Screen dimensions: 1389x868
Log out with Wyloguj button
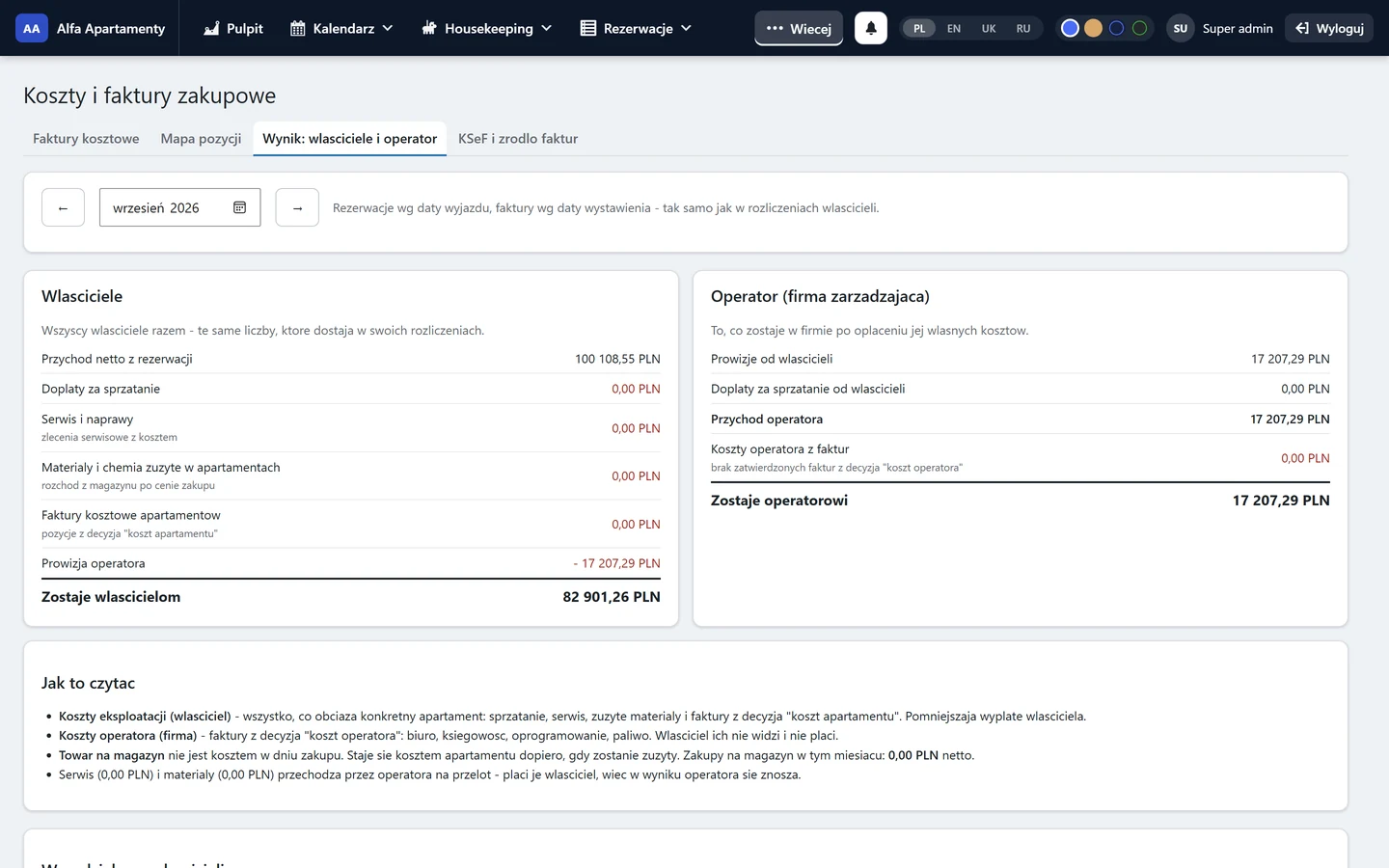[1329, 28]
